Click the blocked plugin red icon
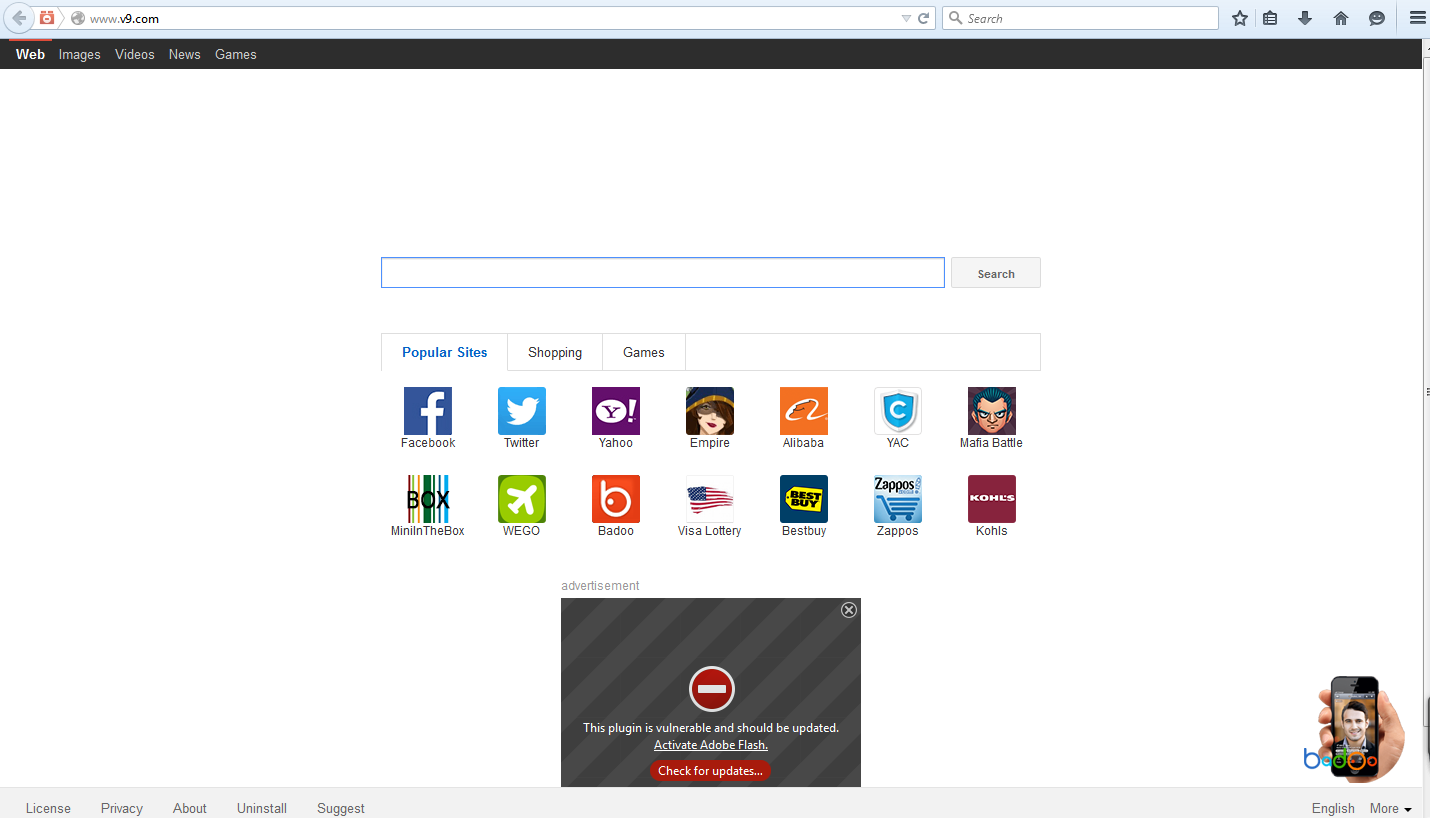The width and height of the screenshot is (1430, 818). [712, 689]
